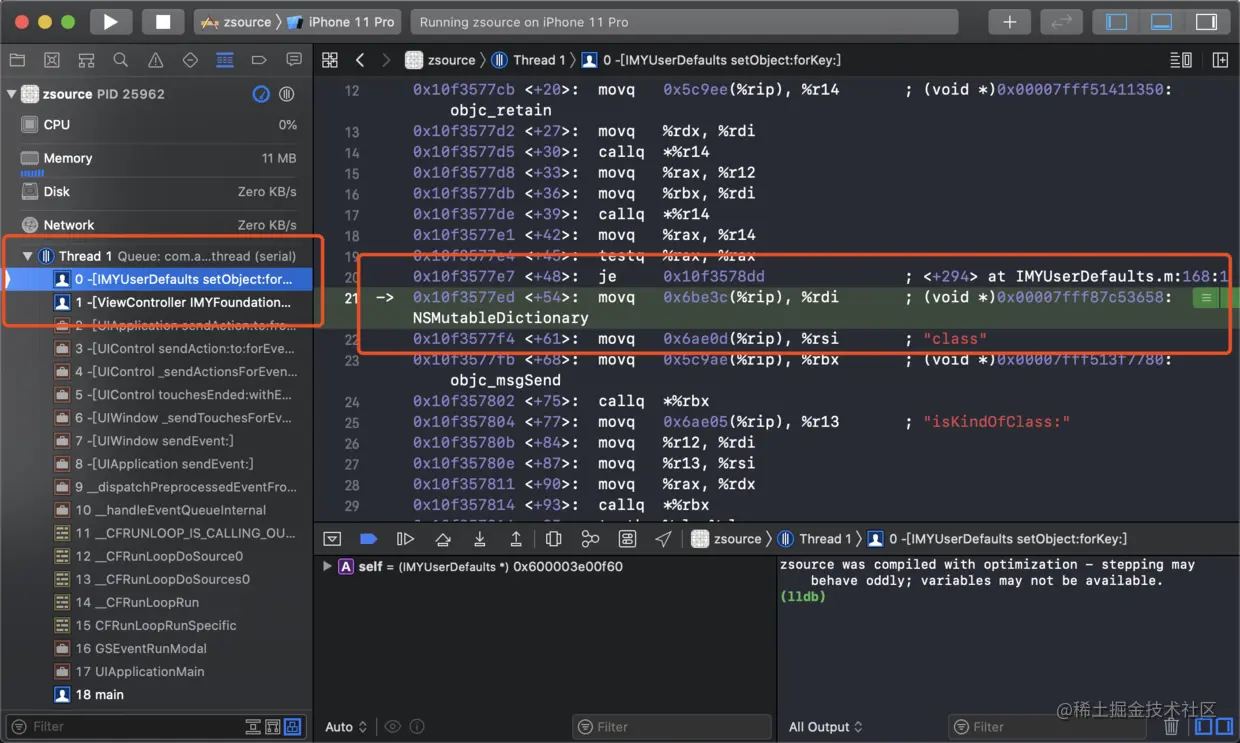1240x743 pixels.
Task: Open the Project navigator folder icon
Action: (x=17, y=60)
